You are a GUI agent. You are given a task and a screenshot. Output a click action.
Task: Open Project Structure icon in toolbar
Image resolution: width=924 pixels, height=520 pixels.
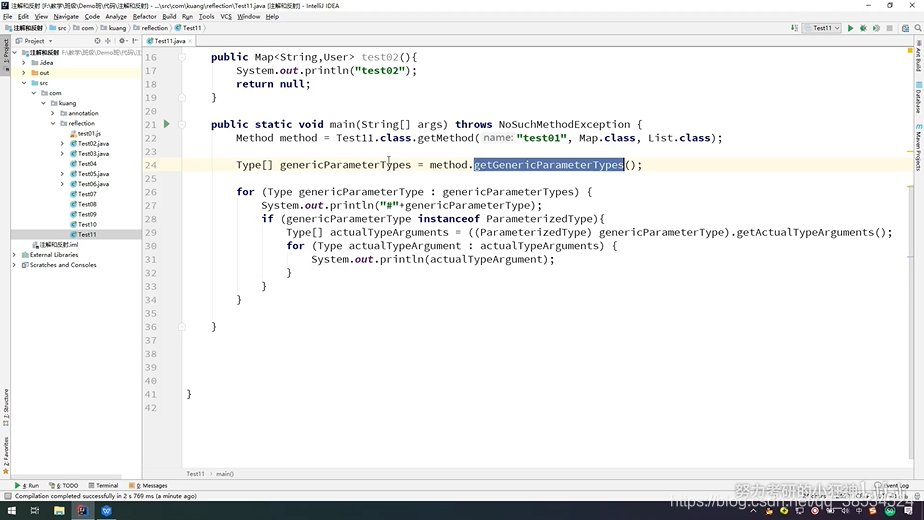[905, 28]
